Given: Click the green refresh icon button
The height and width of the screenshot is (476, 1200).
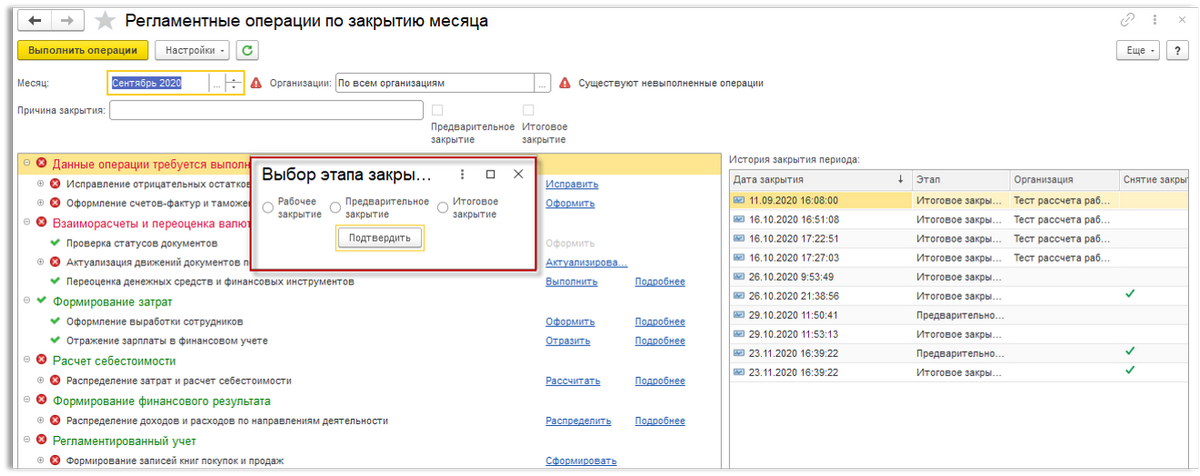Looking at the screenshot, I should 247,50.
